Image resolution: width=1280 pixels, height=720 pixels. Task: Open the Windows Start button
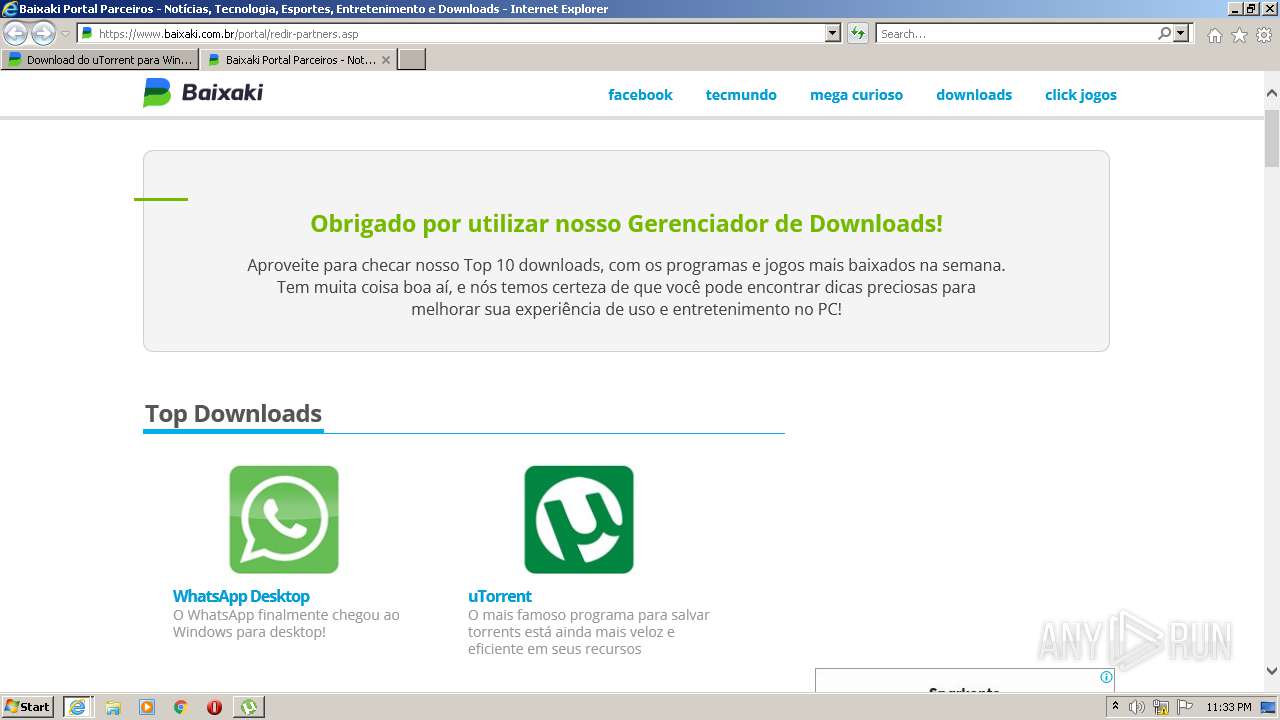pyautogui.click(x=28, y=707)
